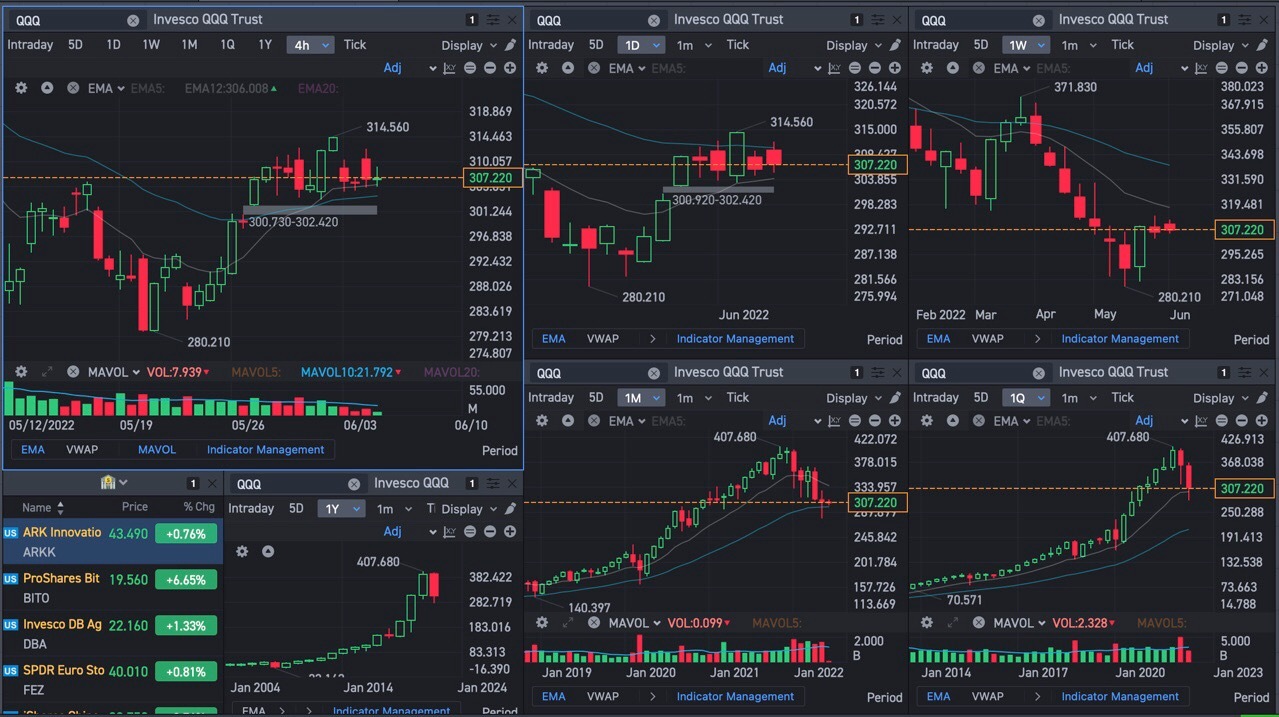Open indicator settings gear in 4h chart
1279x717 pixels.
pyautogui.click(x=20, y=88)
